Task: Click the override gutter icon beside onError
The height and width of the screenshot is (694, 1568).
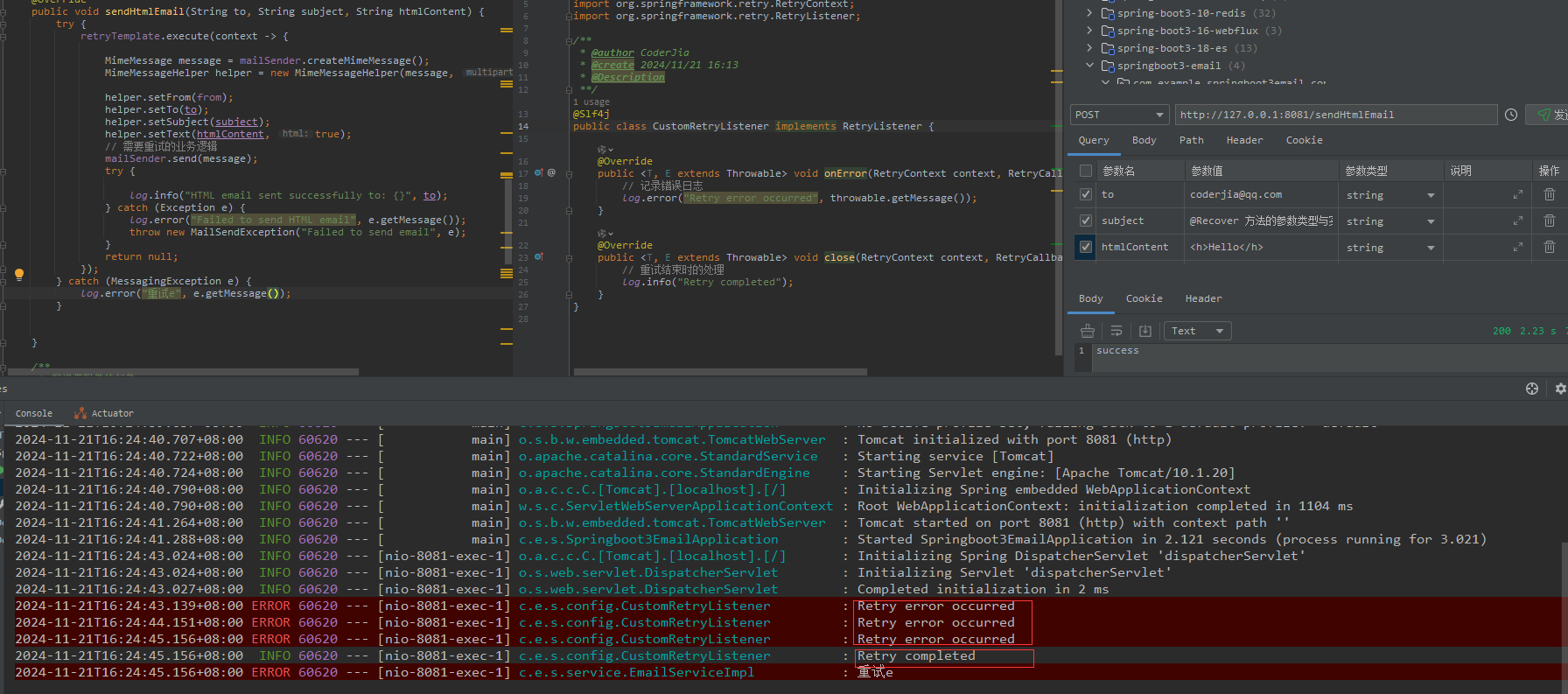Action: click(539, 172)
